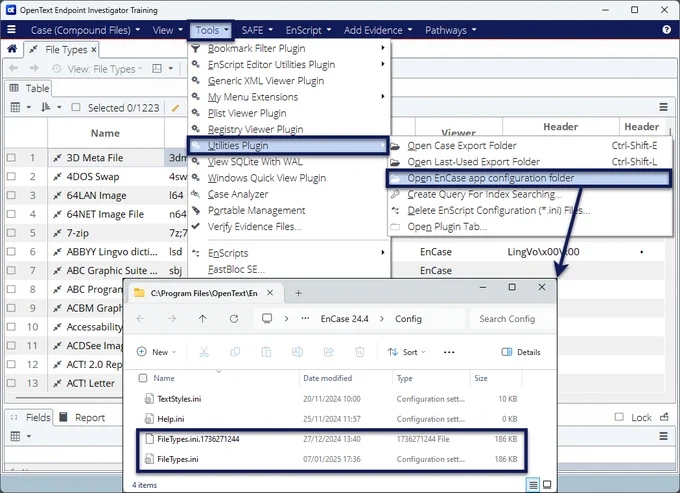
Task: Open the SAFE menu dropdown
Action: pos(257,30)
